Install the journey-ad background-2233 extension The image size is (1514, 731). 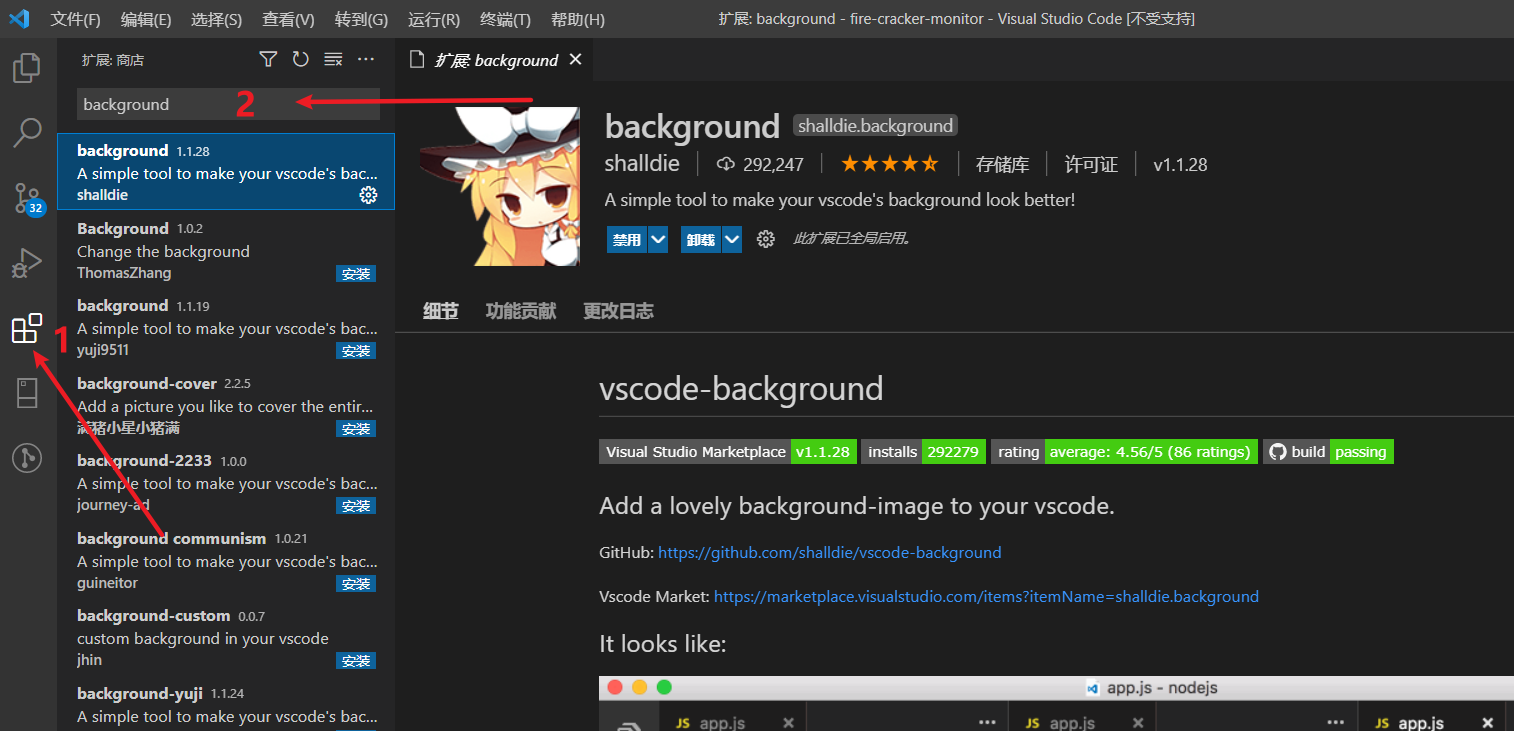[356, 506]
